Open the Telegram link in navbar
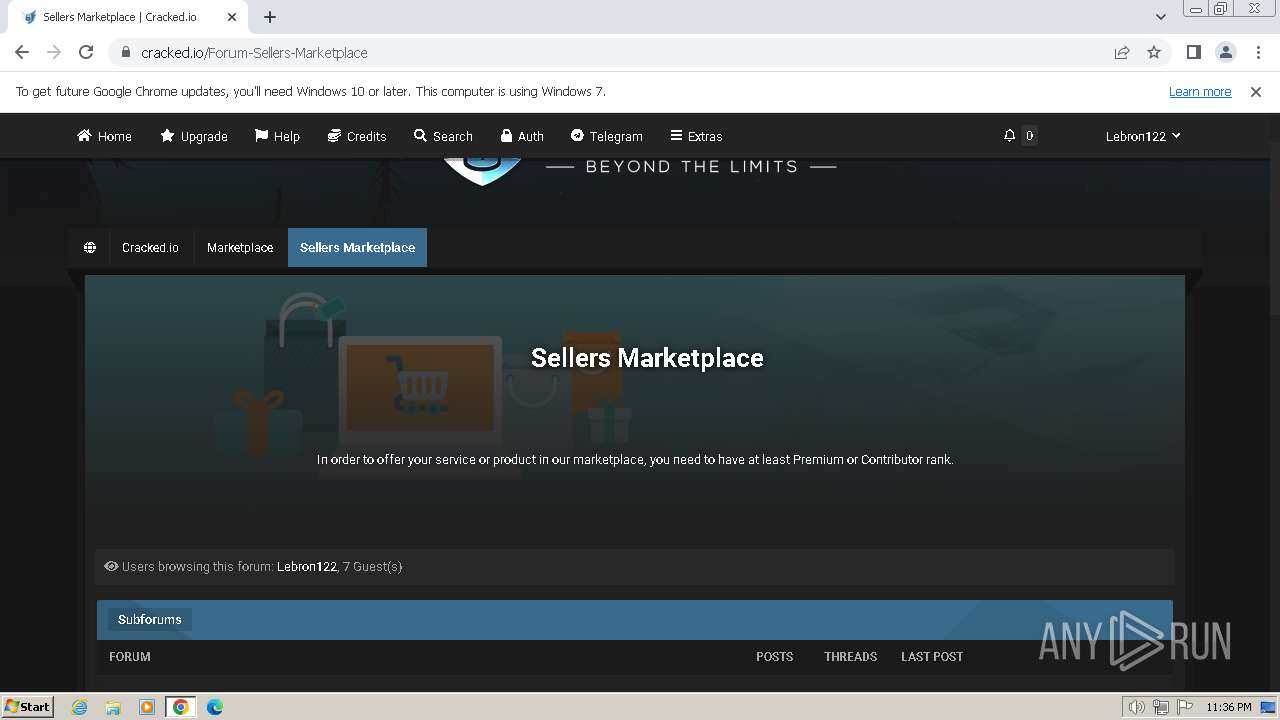This screenshot has height=720, width=1280. (606, 136)
